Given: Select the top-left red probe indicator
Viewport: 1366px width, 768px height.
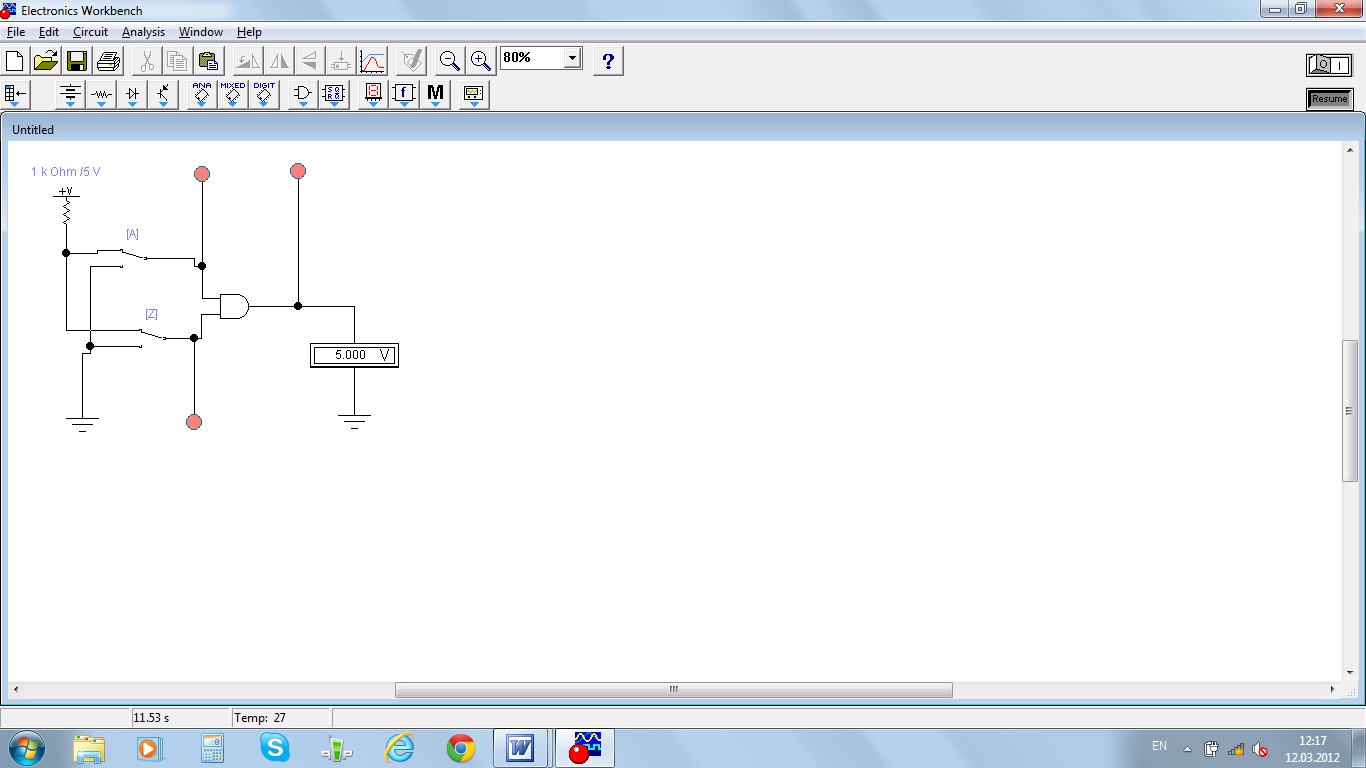Looking at the screenshot, I should 202,174.
